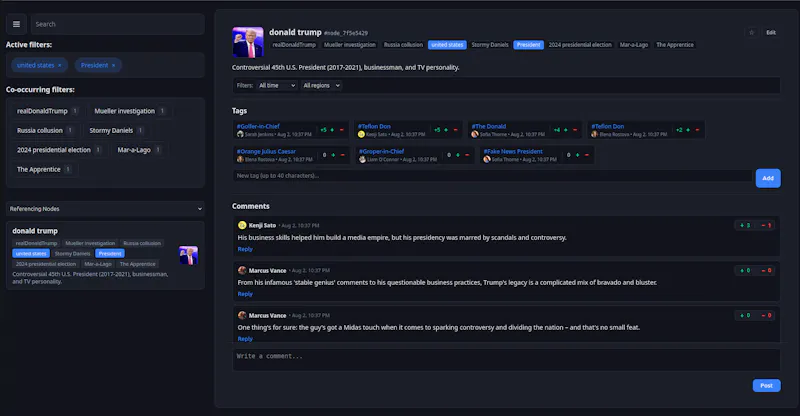Add co-occurring filter 'Russia collusion'
This screenshot has height=416, width=800.
click(44, 131)
